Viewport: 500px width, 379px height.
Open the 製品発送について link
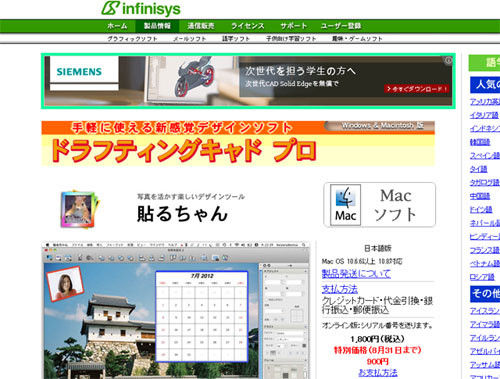pyautogui.click(x=356, y=274)
